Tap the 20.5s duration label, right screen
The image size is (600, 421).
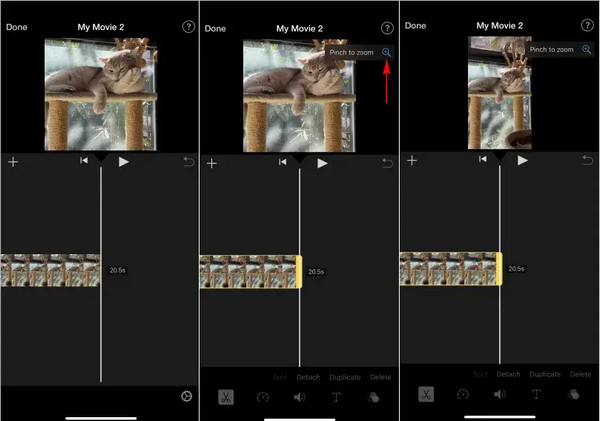coord(516,269)
